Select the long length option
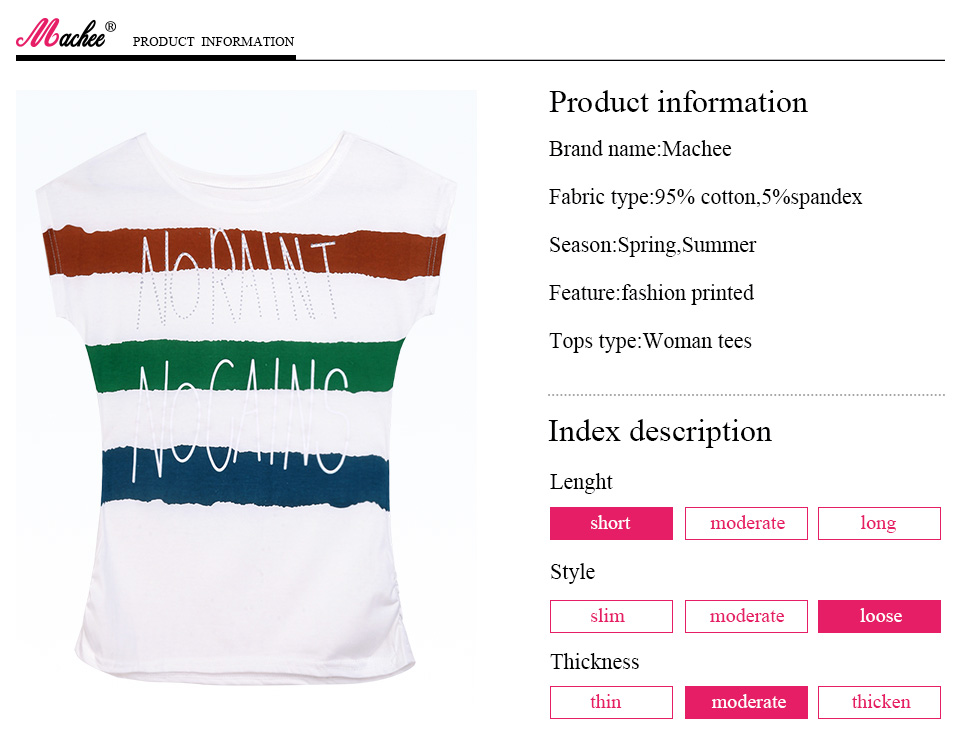This screenshot has height=750, width=960. tap(879, 523)
